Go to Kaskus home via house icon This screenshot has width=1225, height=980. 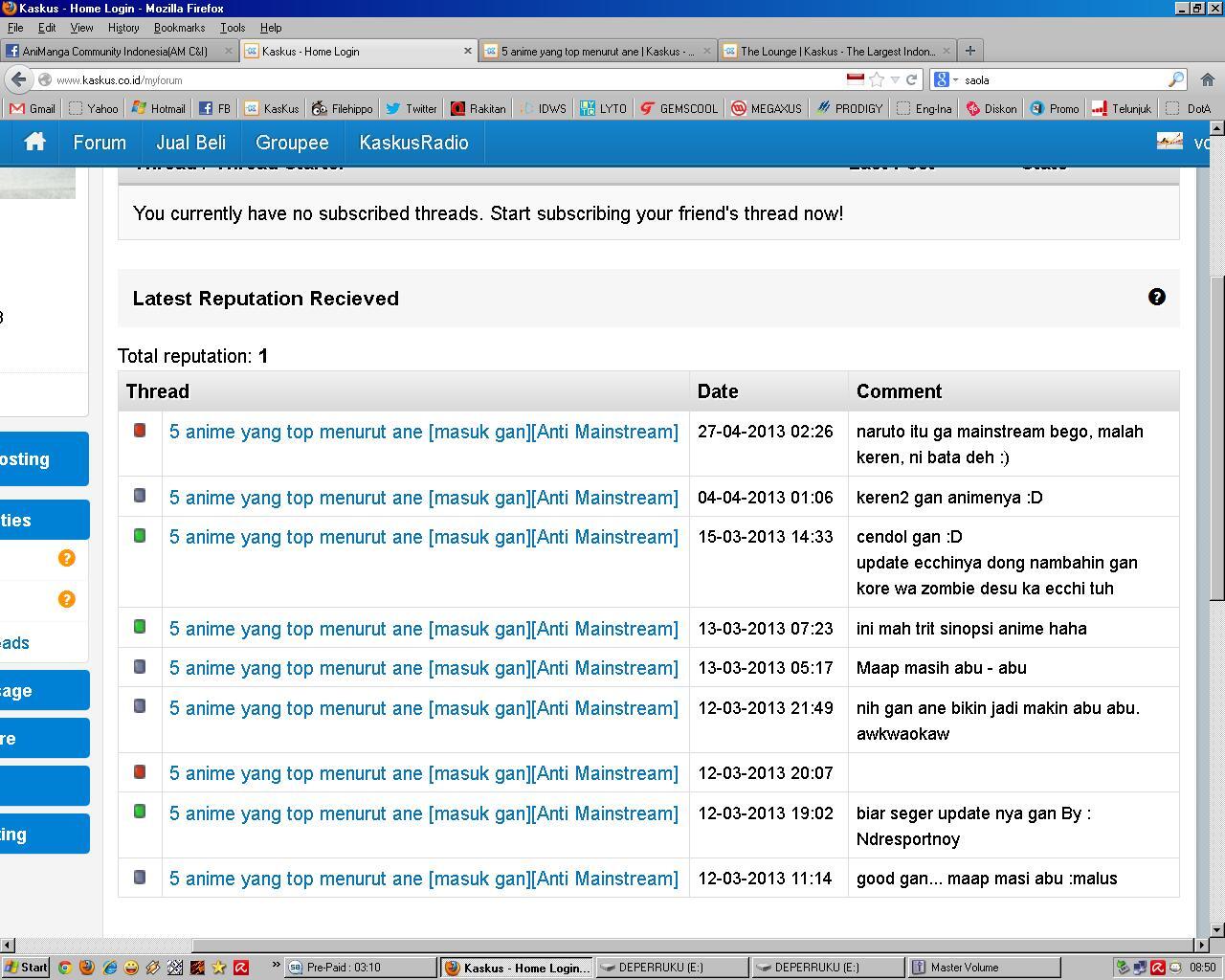(34, 142)
